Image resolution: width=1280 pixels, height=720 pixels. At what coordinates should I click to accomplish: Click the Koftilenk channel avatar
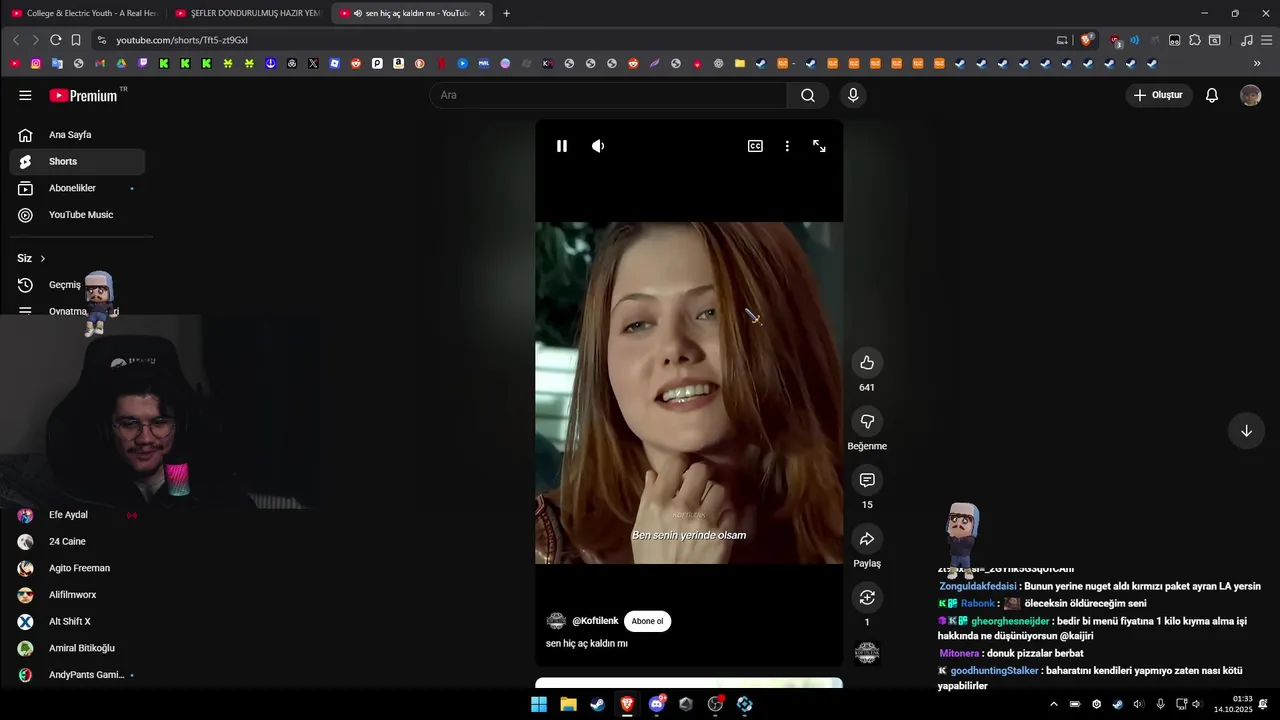(556, 621)
